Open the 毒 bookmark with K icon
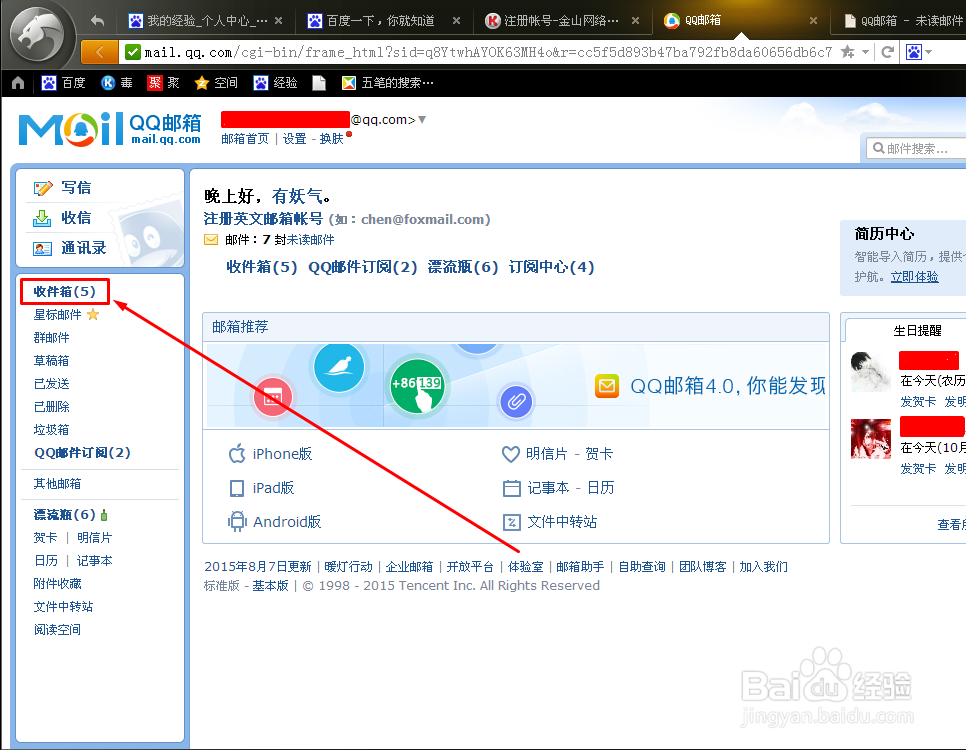Viewport: 966px width, 750px height. click(117, 83)
